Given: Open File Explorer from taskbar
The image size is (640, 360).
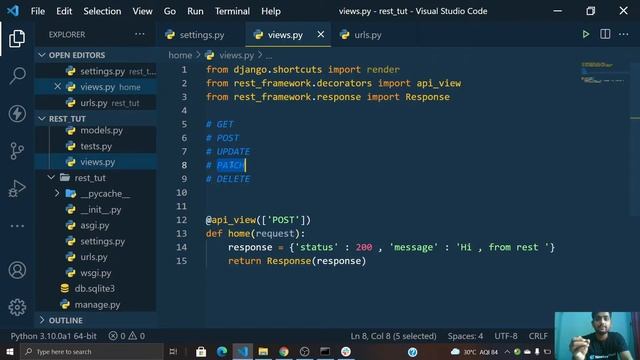Looking at the screenshot, I should tap(263, 351).
